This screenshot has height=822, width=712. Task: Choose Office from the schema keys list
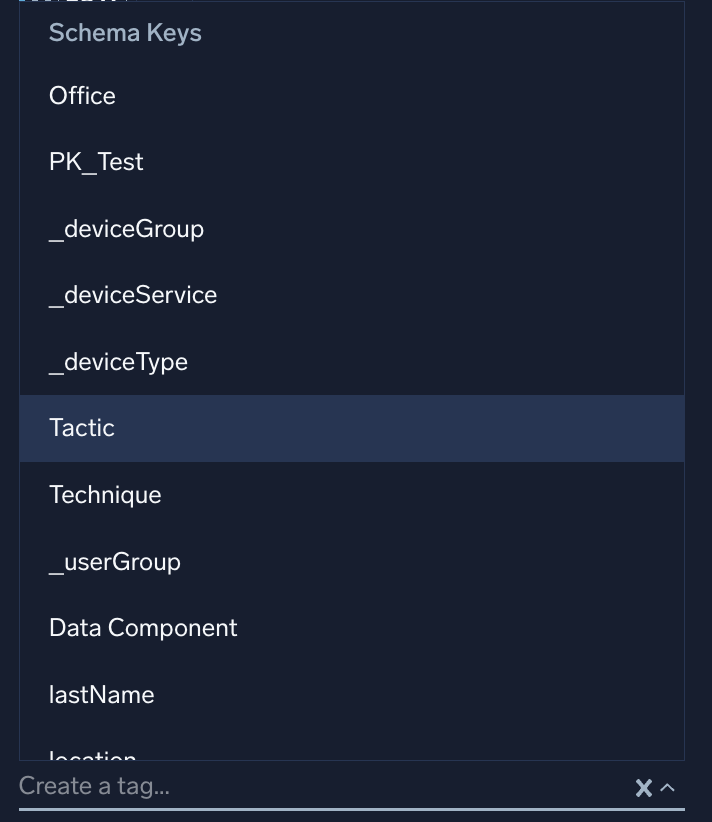pos(81,96)
